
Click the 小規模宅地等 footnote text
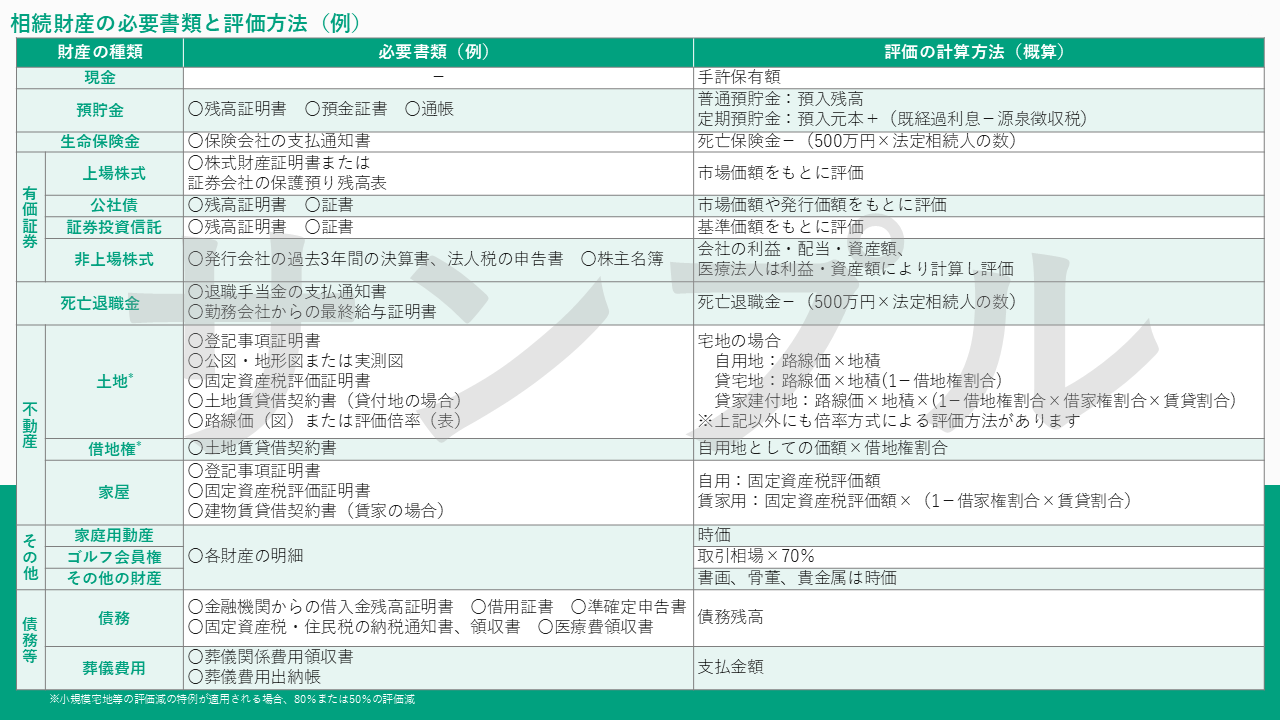click(232, 700)
